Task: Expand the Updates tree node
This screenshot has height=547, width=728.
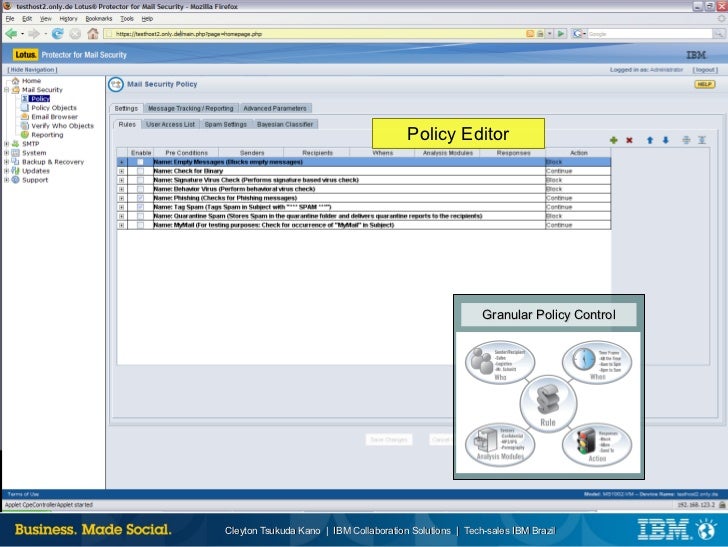Action: pyautogui.click(x=6, y=171)
